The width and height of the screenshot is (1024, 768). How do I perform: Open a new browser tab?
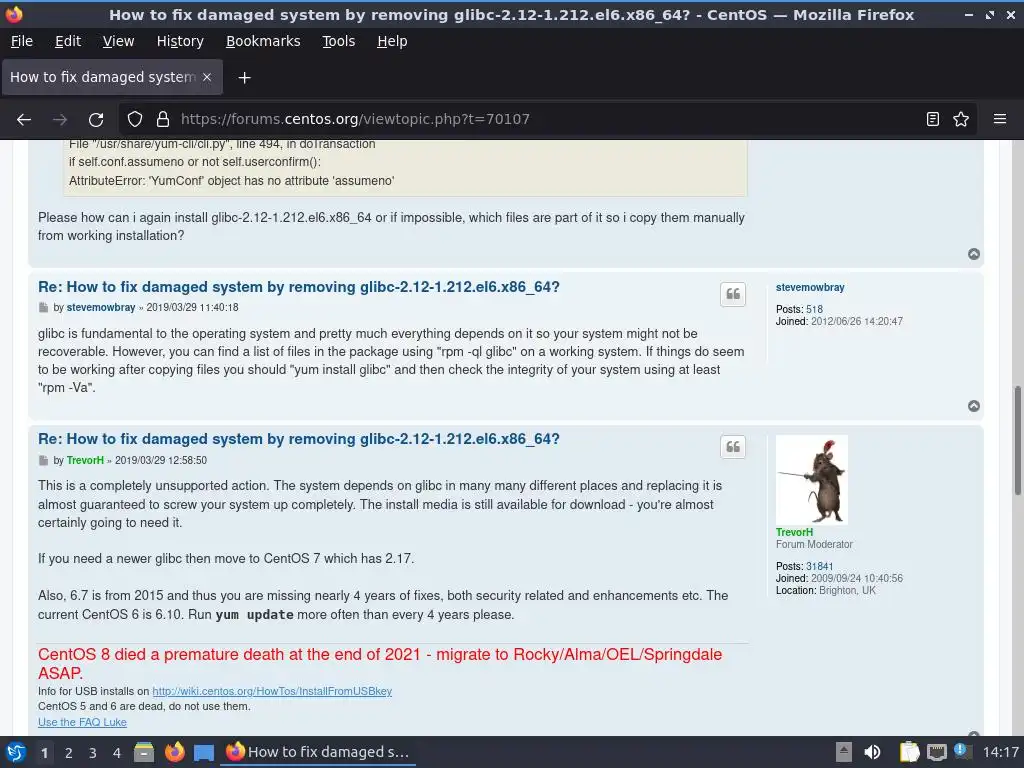pyautogui.click(x=244, y=78)
